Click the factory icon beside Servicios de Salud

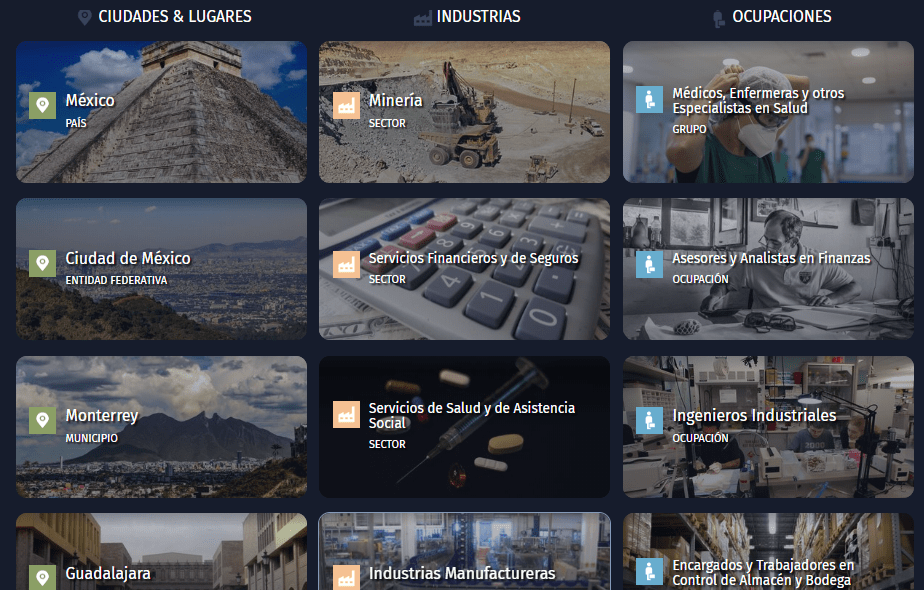(x=346, y=414)
